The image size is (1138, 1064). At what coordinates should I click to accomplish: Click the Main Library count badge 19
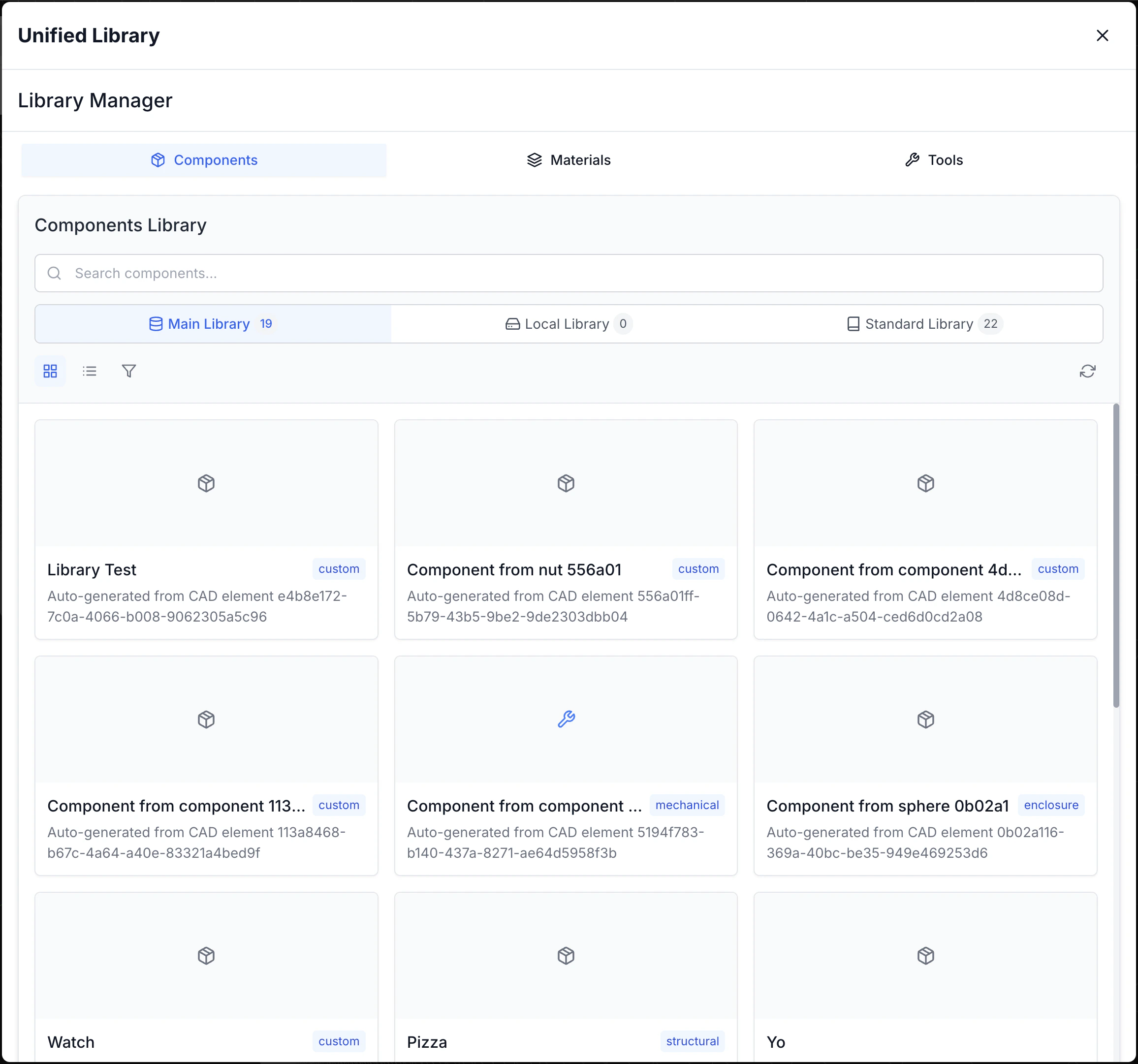click(266, 324)
